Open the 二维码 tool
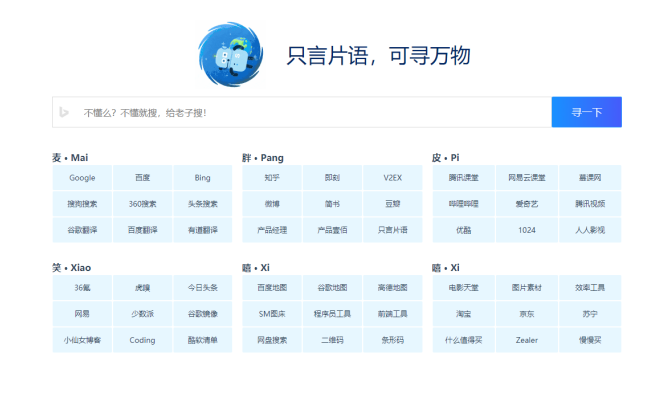658x403 pixels. [332, 340]
